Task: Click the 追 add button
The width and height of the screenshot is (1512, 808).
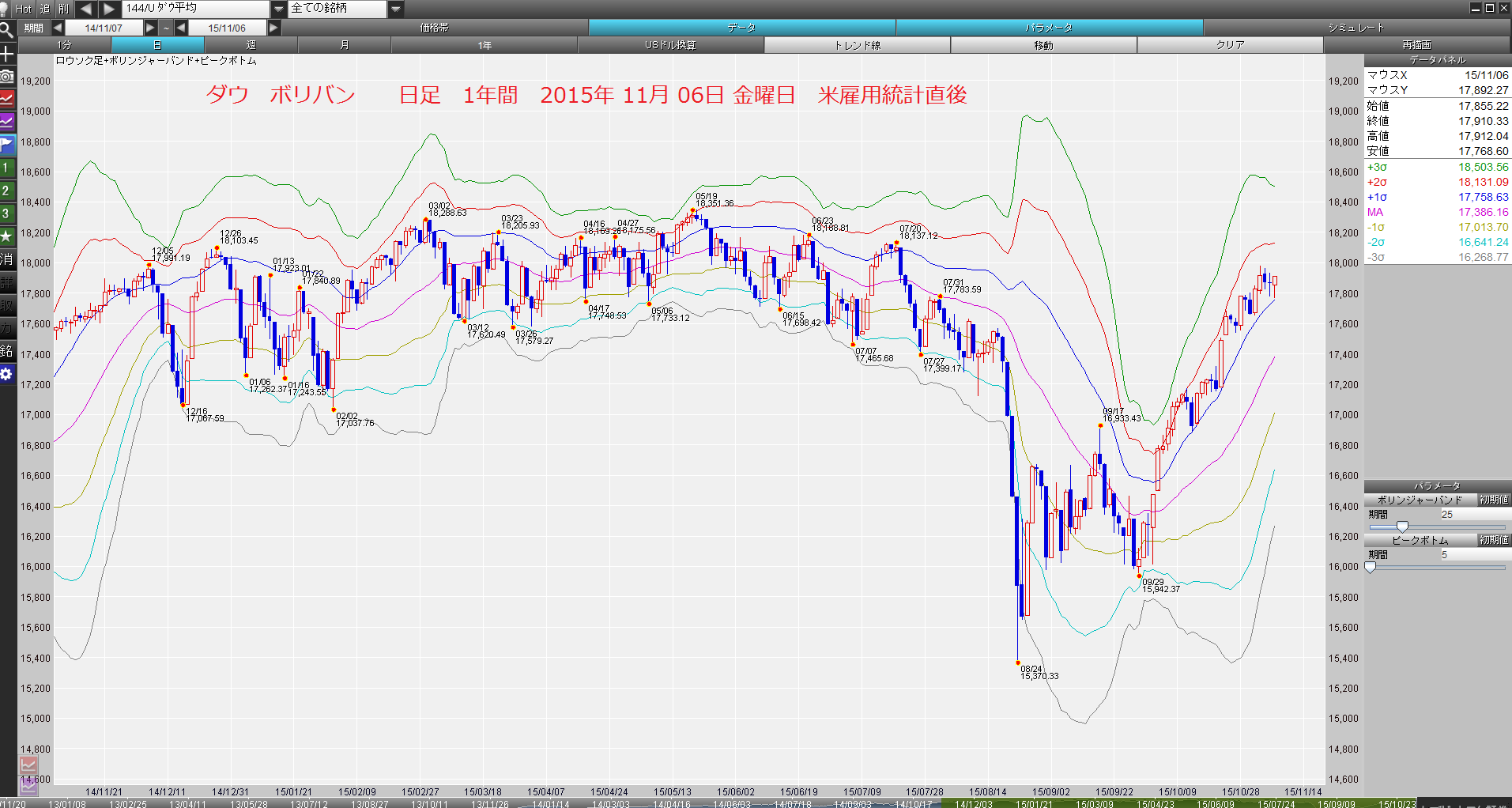Action: [x=44, y=9]
